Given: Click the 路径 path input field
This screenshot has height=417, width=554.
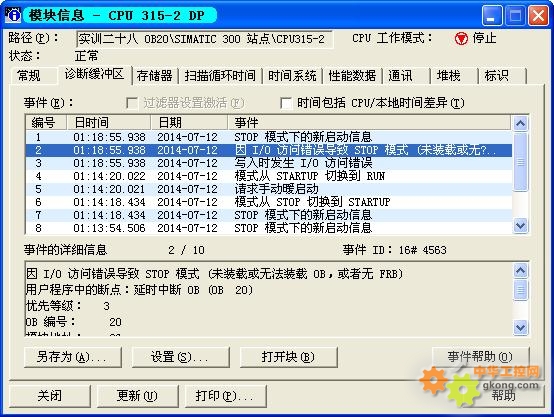Looking at the screenshot, I should 204,39.
